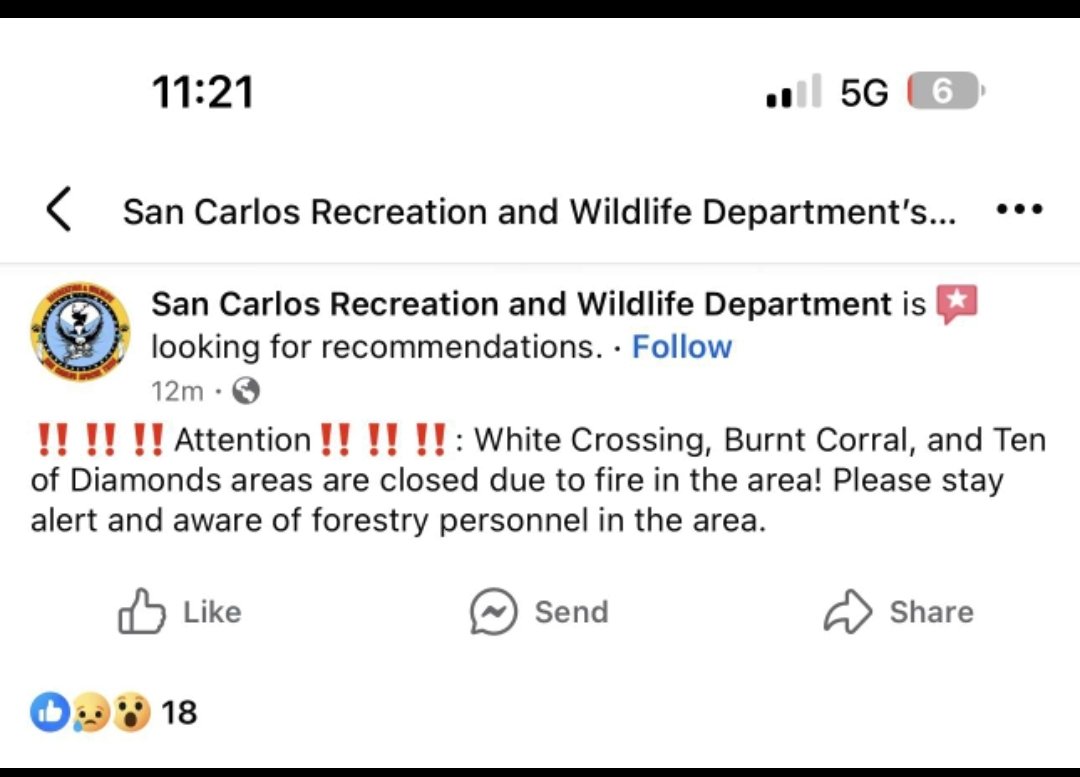Screen dimensions: 1080x777
Task: Tap the Like button label
Action: (x=212, y=612)
